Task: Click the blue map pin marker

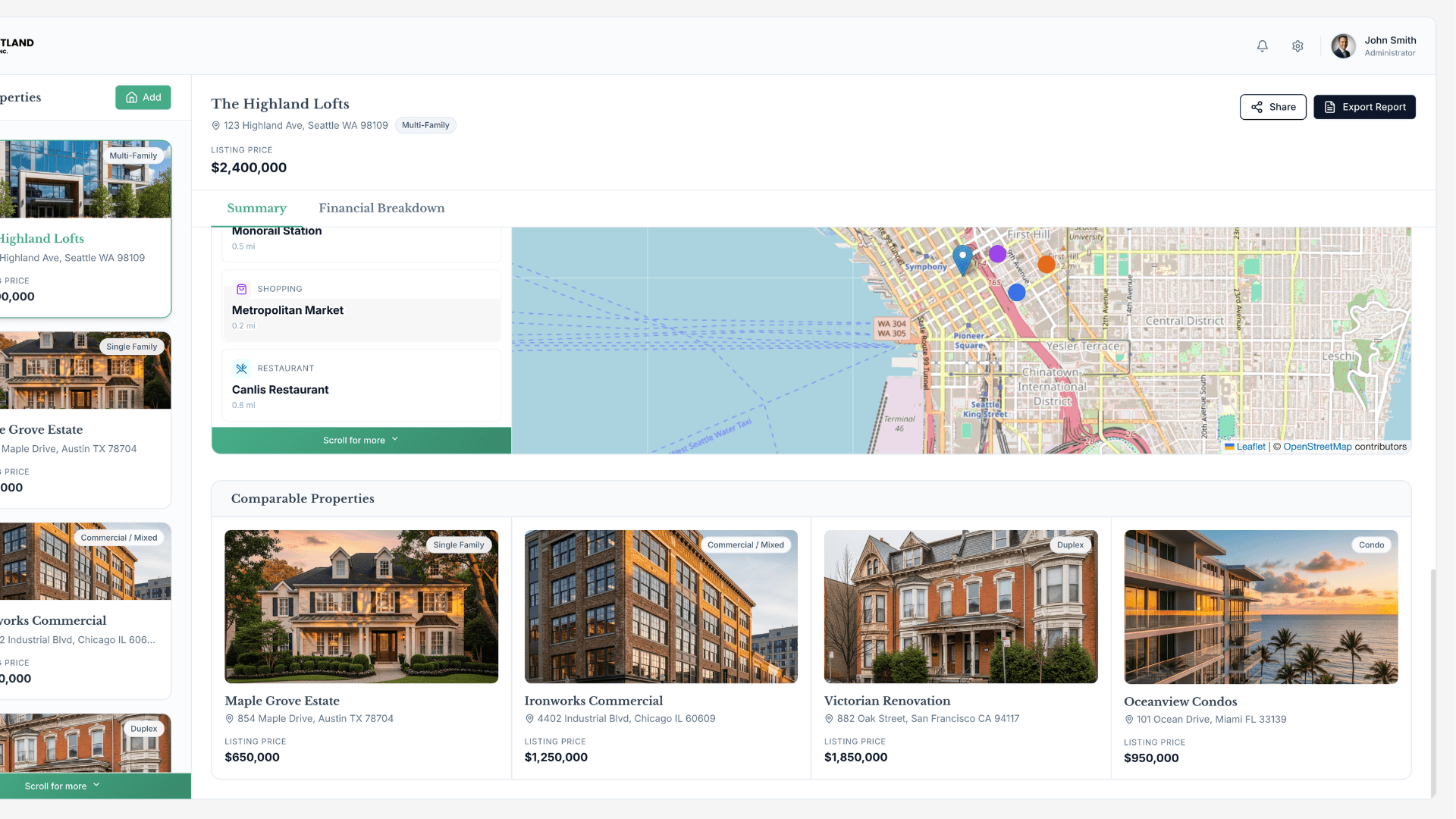Action: point(962,259)
